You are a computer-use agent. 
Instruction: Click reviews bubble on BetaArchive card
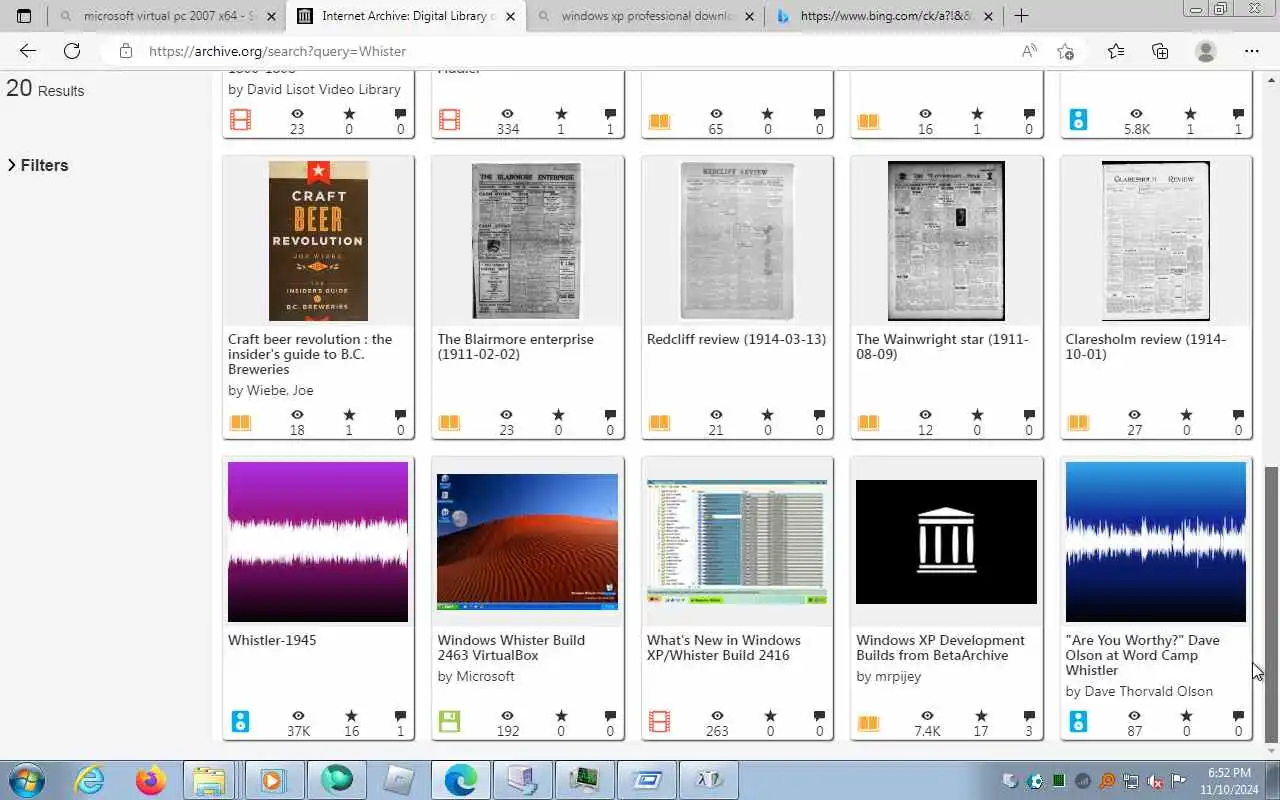1028,716
